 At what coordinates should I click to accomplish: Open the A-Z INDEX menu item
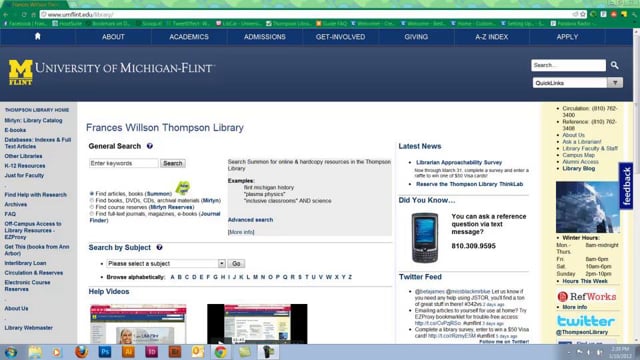(491, 37)
